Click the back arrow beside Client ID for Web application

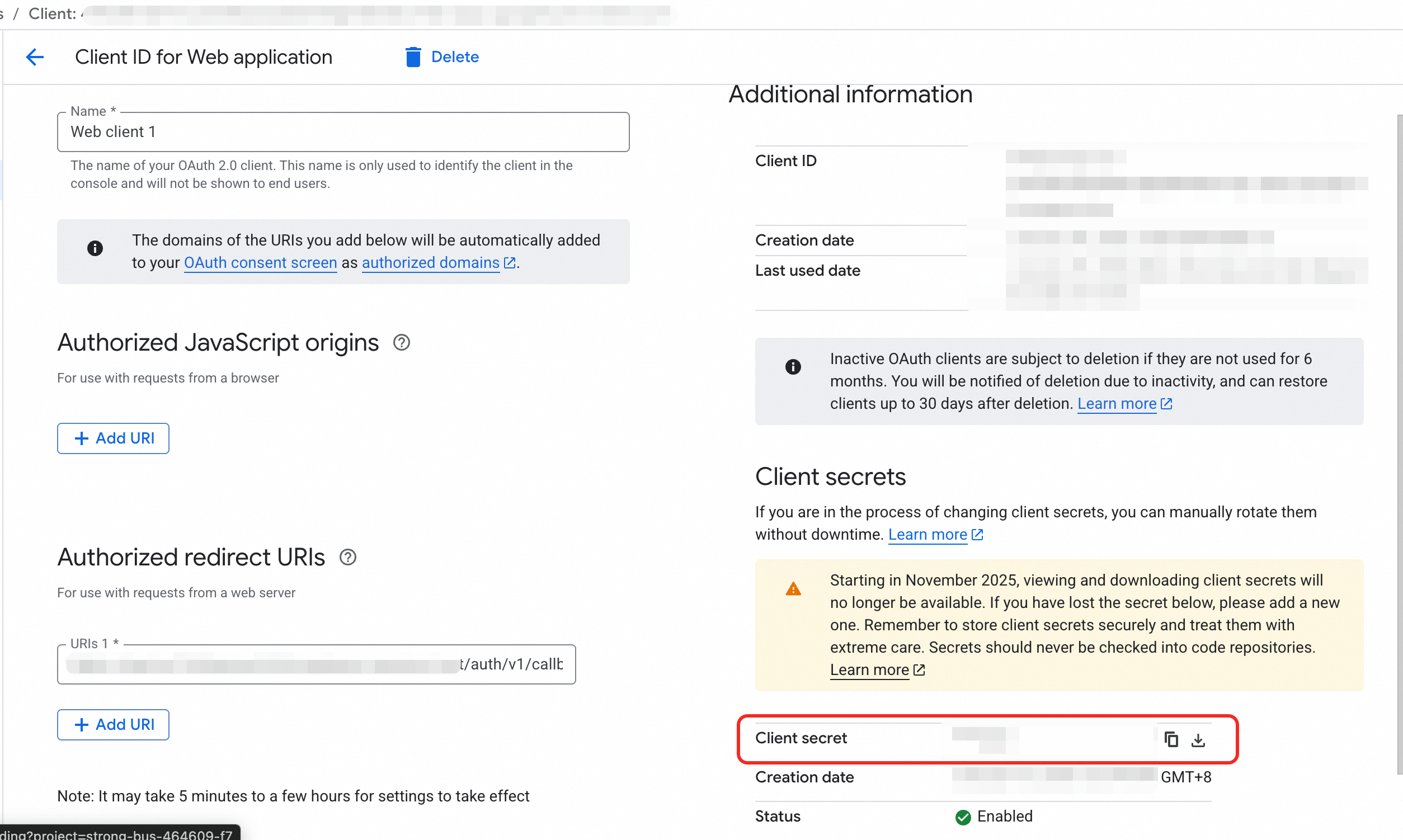tap(35, 56)
